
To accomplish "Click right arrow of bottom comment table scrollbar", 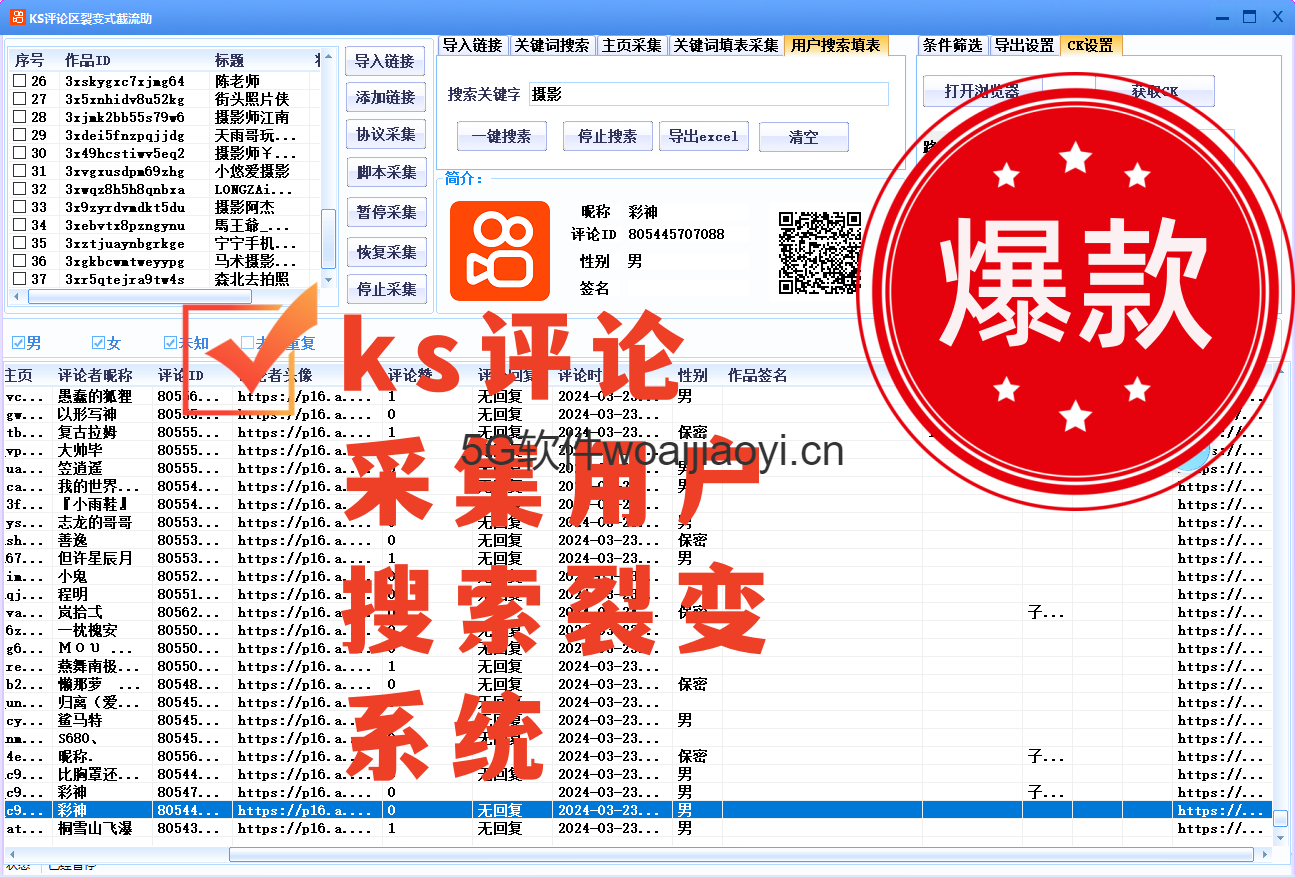I will click(1264, 855).
